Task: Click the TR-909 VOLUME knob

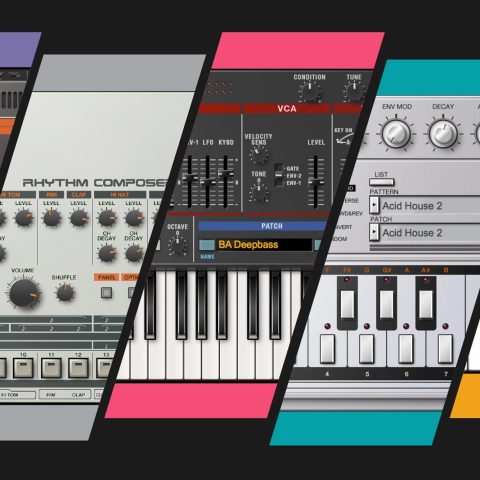Action: 25,293
